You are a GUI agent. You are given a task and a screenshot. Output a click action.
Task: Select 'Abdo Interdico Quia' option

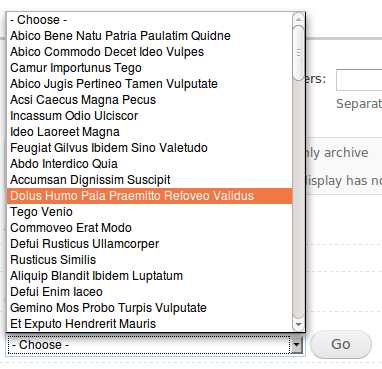[x=149, y=164]
